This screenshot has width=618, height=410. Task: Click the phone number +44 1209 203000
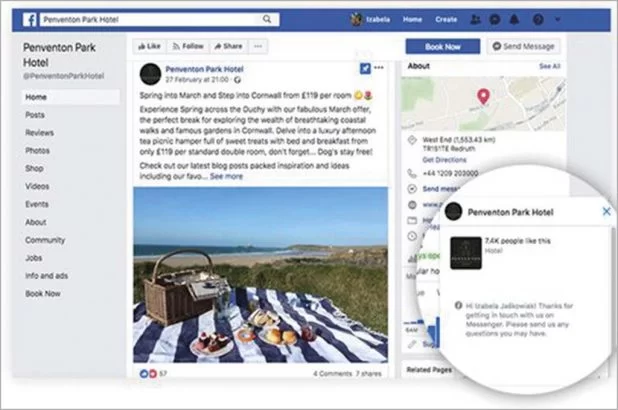(450, 173)
